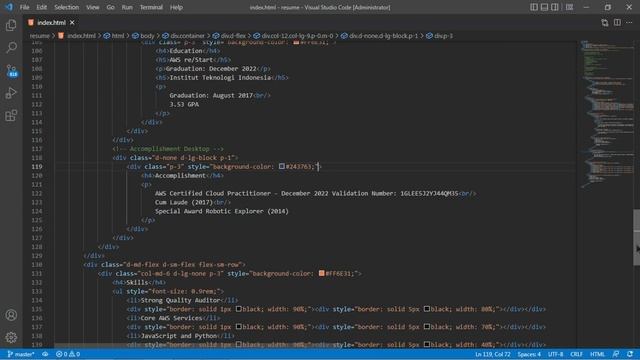Change language mode via HTML status item

point(597,354)
